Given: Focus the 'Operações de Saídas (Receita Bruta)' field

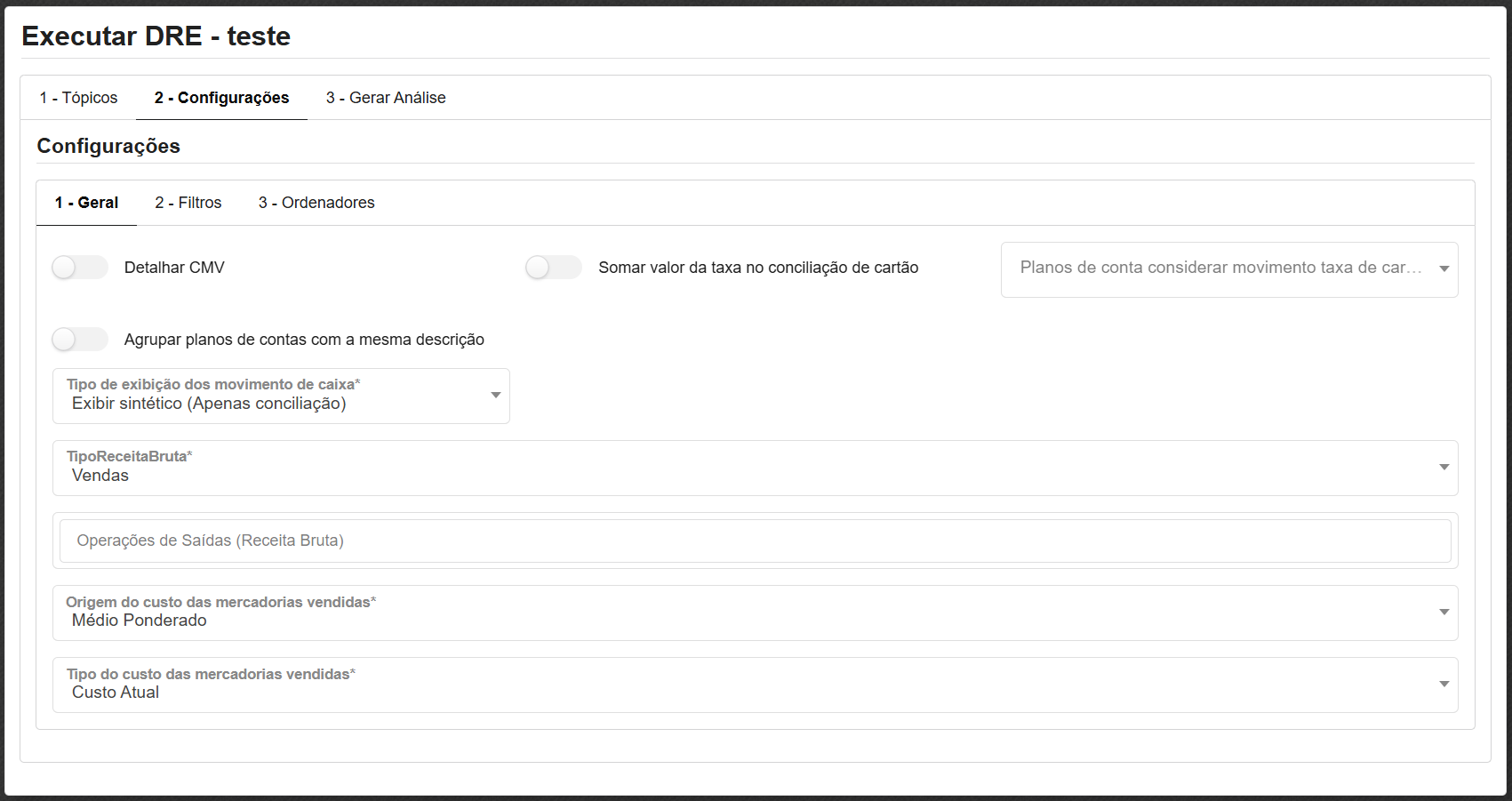Looking at the screenshot, I should pyautogui.click(x=754, y=541).
